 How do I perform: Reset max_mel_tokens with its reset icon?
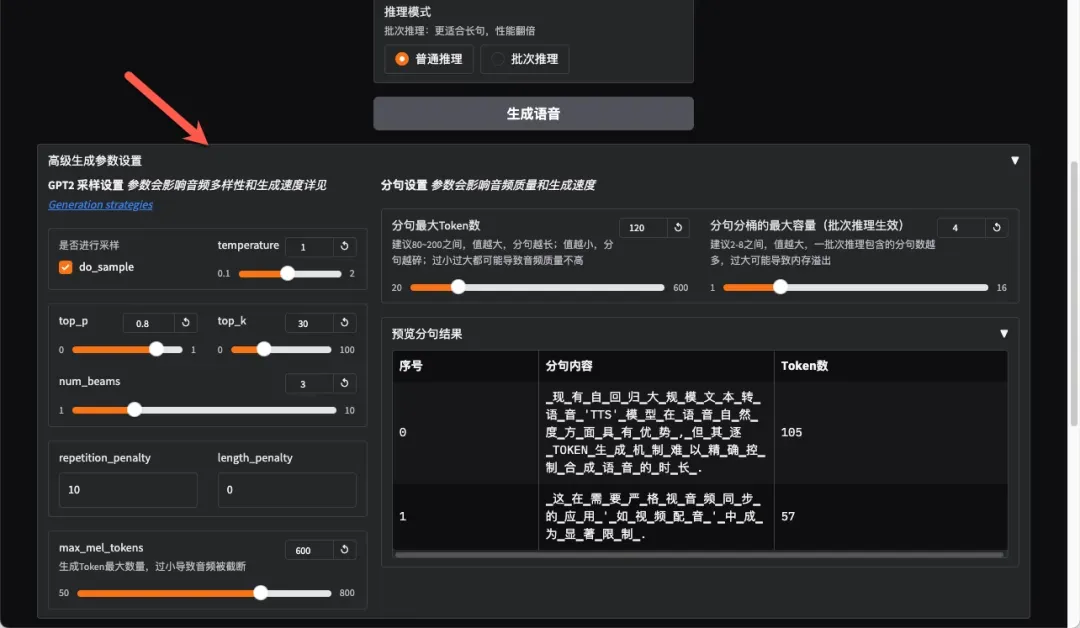point(344,550)
